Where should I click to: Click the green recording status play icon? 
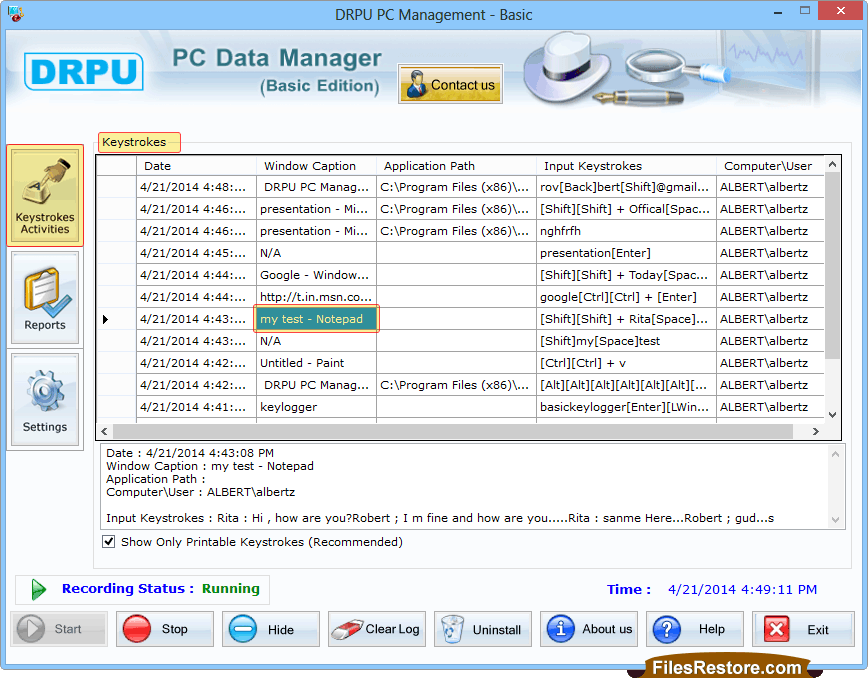(x=38, y=589)
